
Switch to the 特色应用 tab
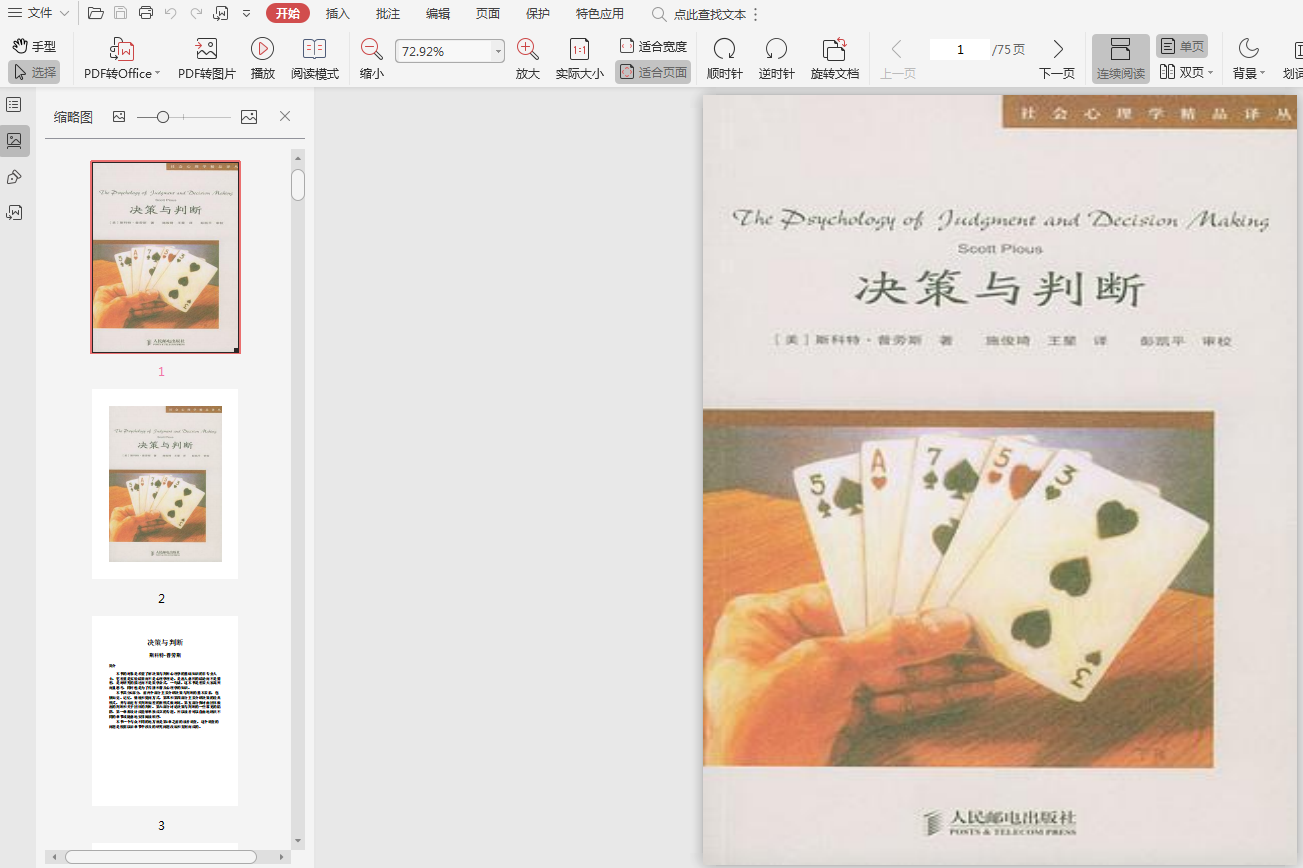(600, 13)
